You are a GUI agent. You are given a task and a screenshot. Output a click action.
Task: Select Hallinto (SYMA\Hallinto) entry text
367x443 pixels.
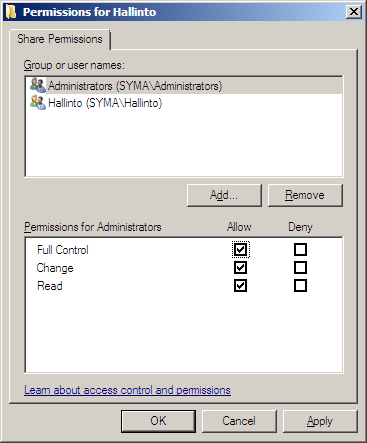[105, 103]
